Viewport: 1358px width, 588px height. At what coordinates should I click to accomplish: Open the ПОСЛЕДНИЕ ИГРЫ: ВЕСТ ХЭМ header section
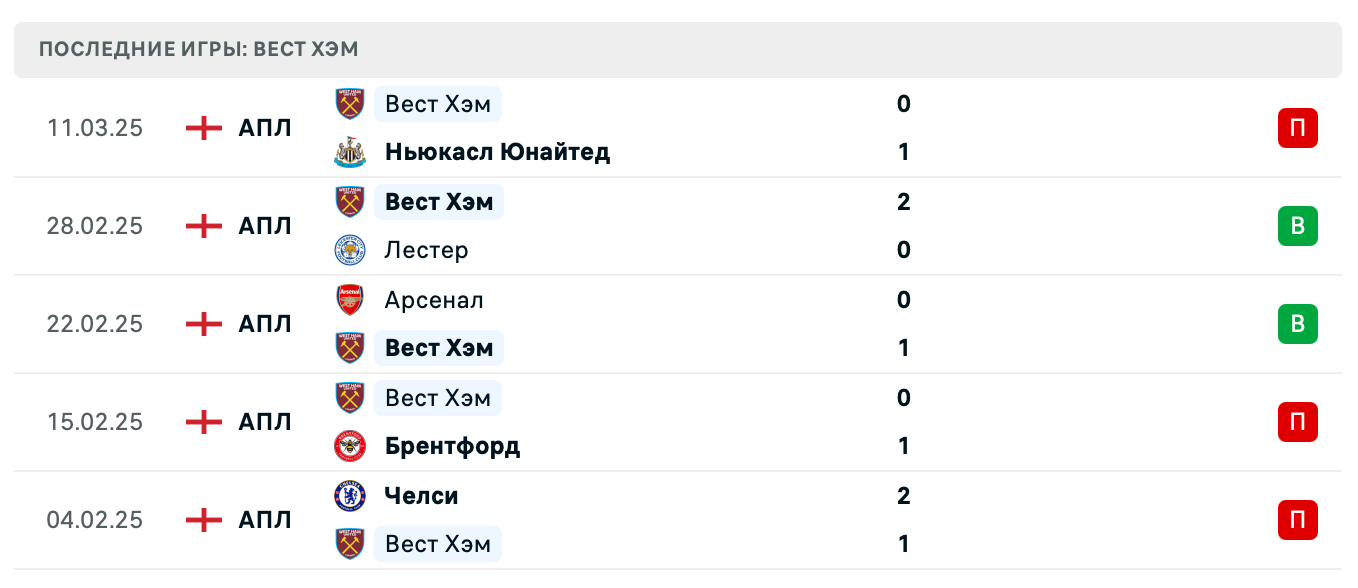[198, 49]
